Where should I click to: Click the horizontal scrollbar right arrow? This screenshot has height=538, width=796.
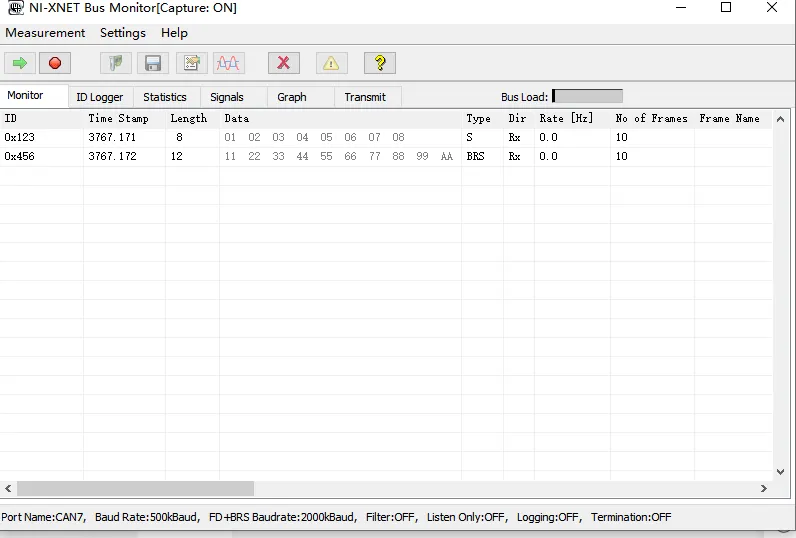click(764, 488)
